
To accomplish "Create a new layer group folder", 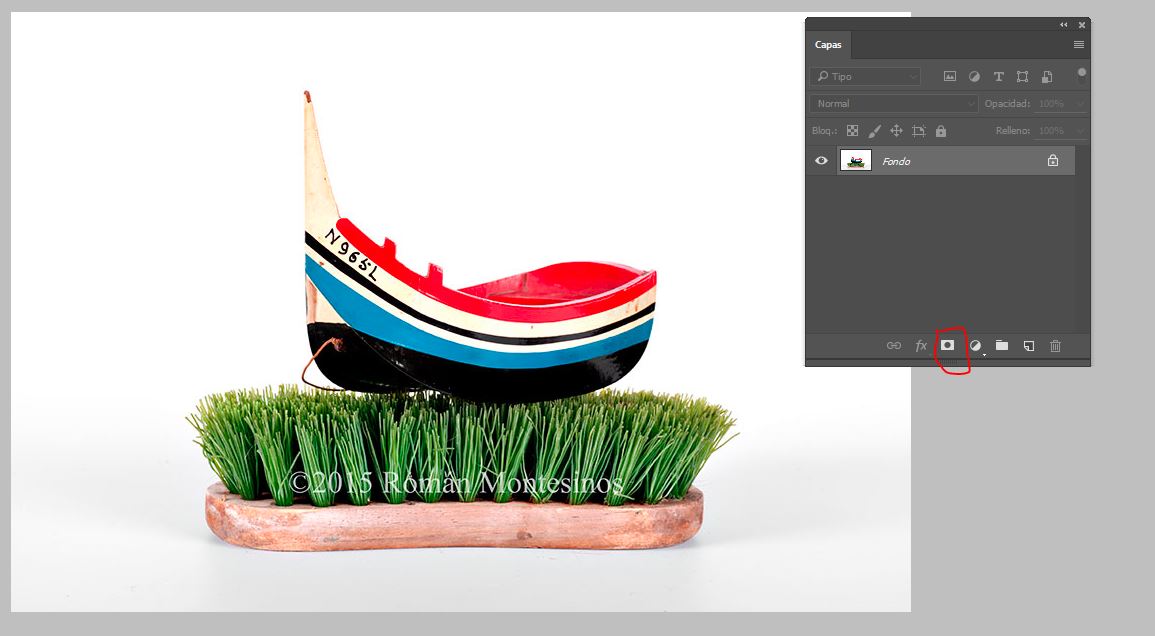I will coord(1001,346).
